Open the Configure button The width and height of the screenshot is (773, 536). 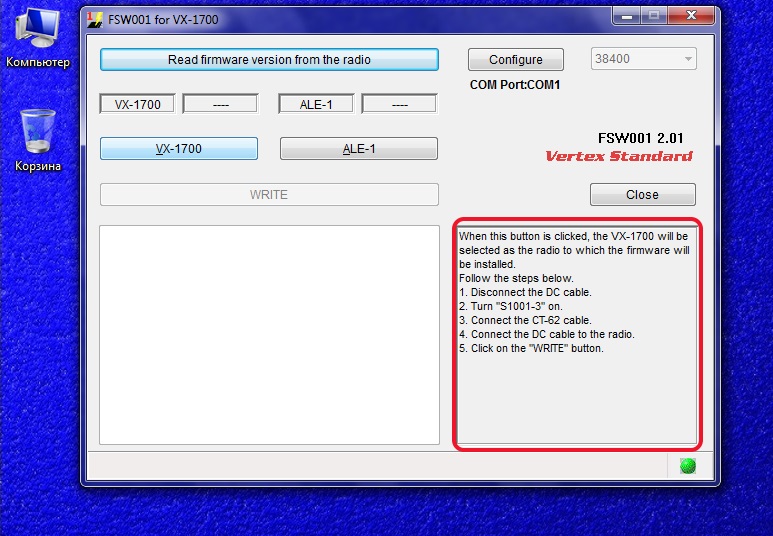click(x=516, y=60)
